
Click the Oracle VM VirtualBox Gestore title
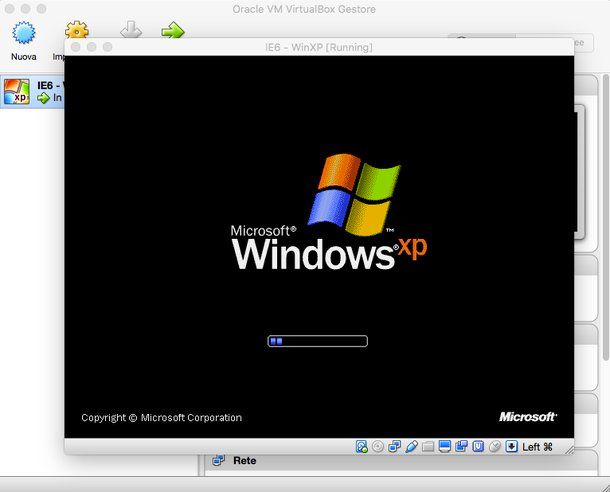tap(304, 9)
